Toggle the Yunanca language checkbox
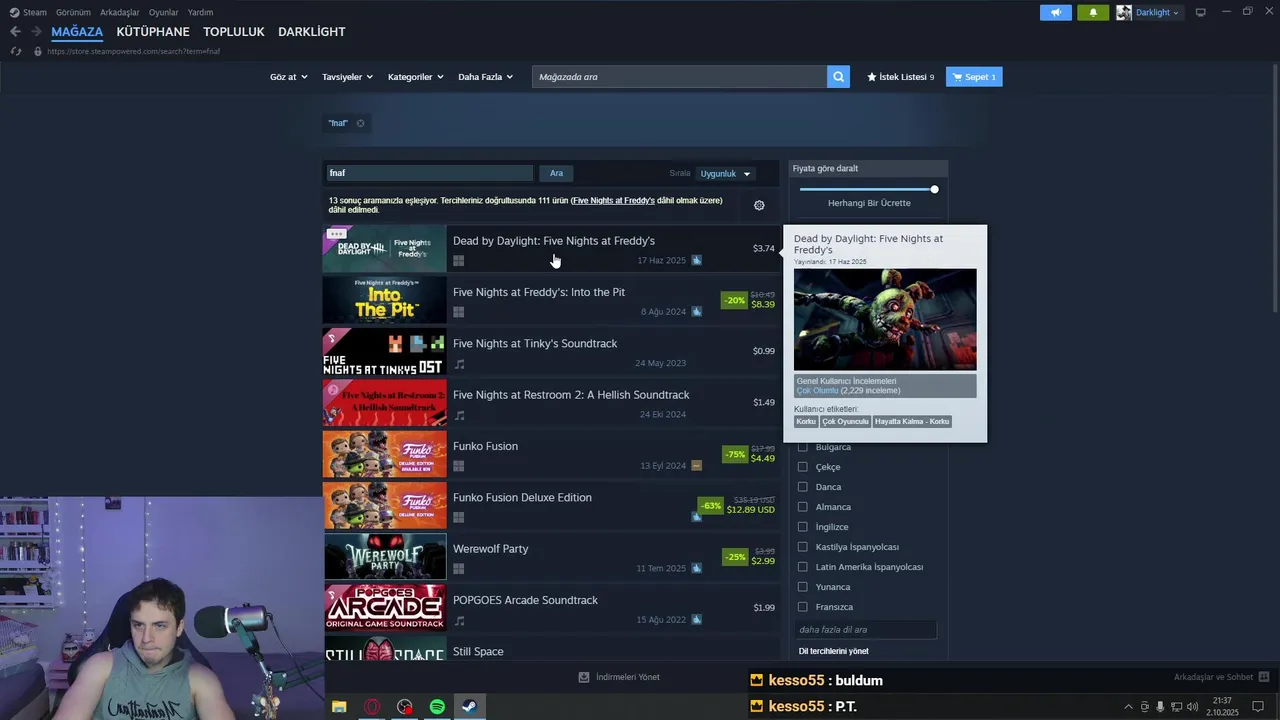The image size is (1280, 720). [802, 587]
